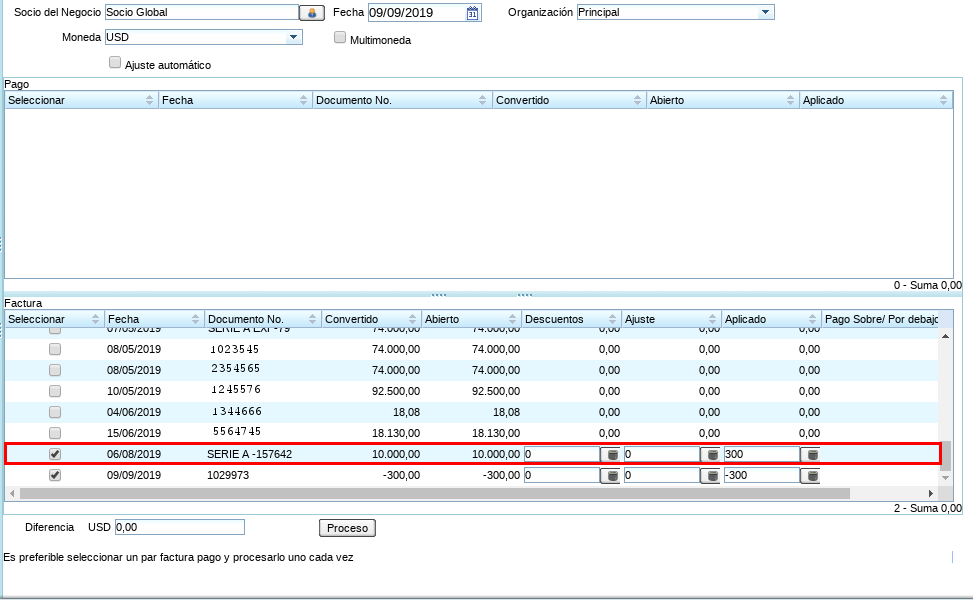The height and width of the screenshot is (600, 973).
Task: Open the Fecha calendar picker
Action: tap(473, 13)
